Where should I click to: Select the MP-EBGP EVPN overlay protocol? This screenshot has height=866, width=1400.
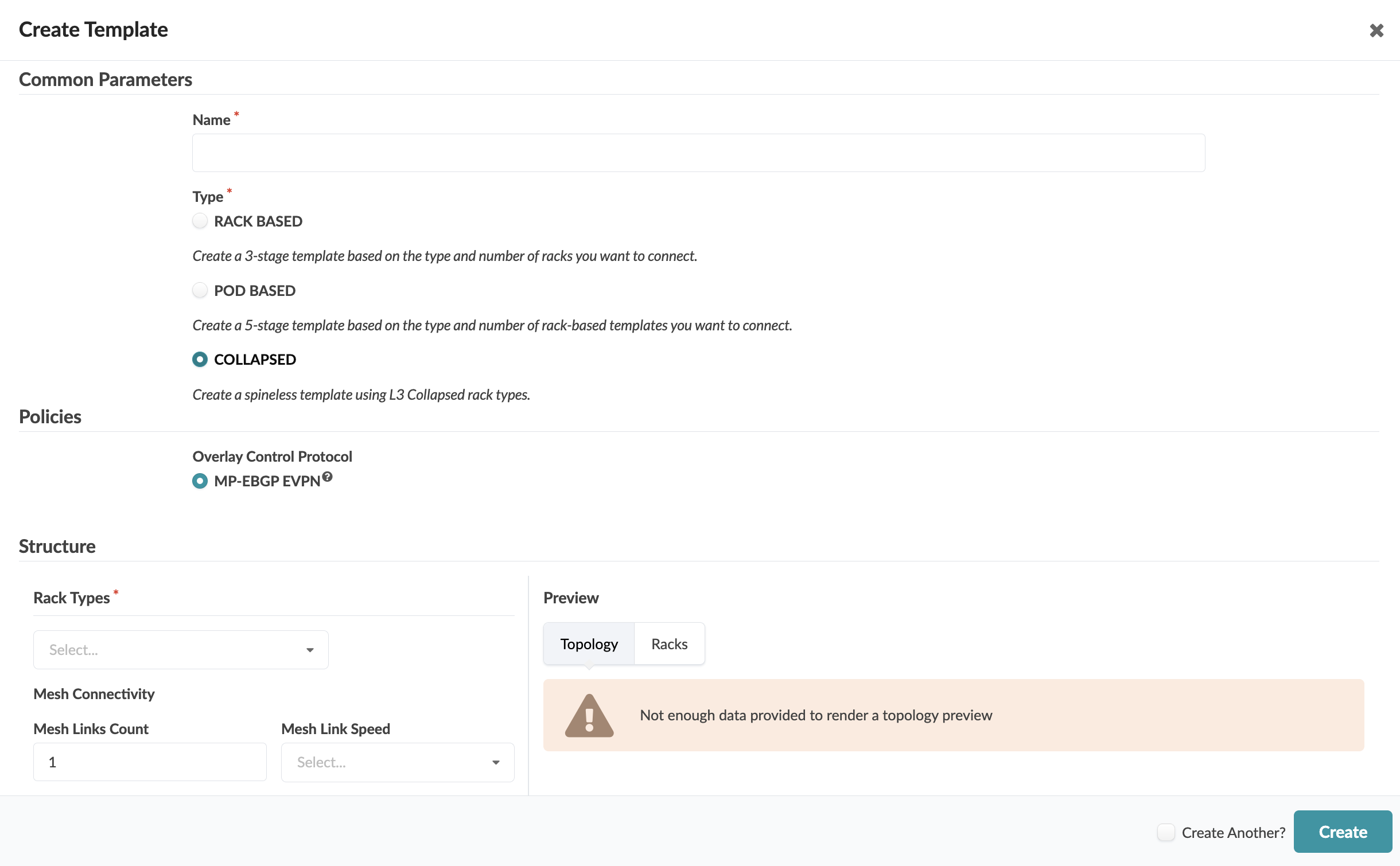click(200, 481)
